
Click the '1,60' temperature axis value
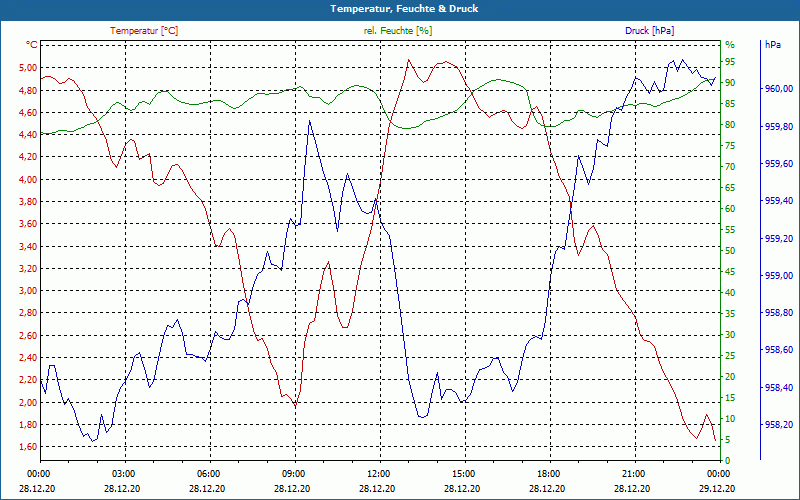pyautogui.click(x=29, y=447)
